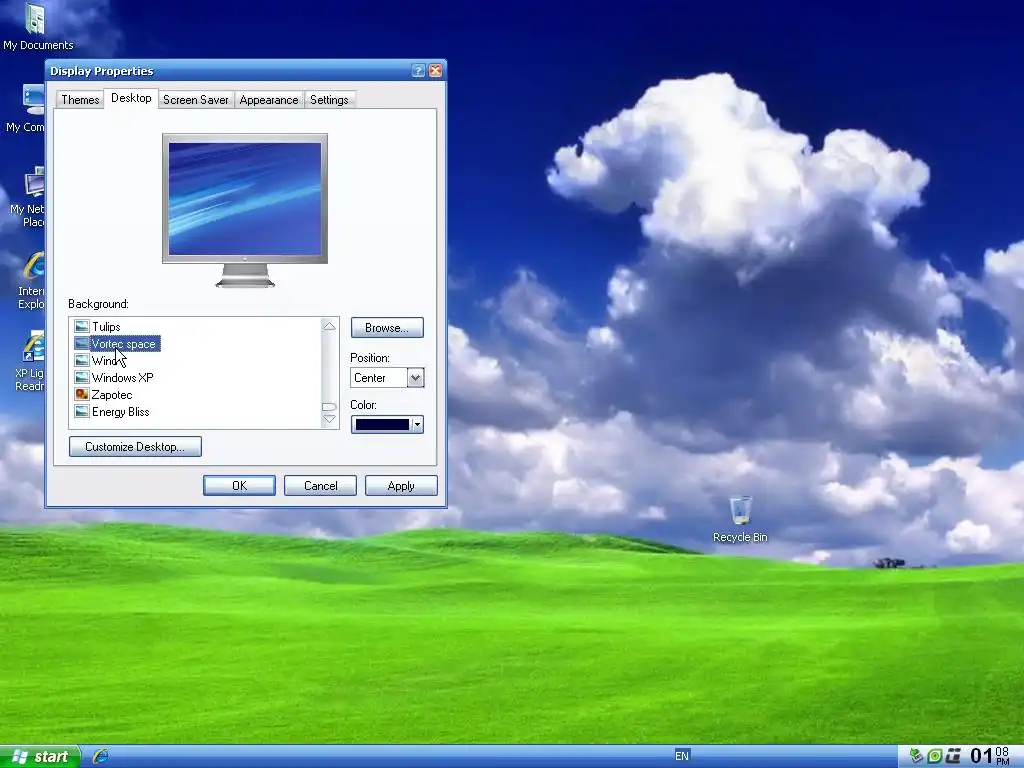This screenshot has height=768, width=1024.
Task: Click the taskbar clock
Action: [x=989, y=756]
